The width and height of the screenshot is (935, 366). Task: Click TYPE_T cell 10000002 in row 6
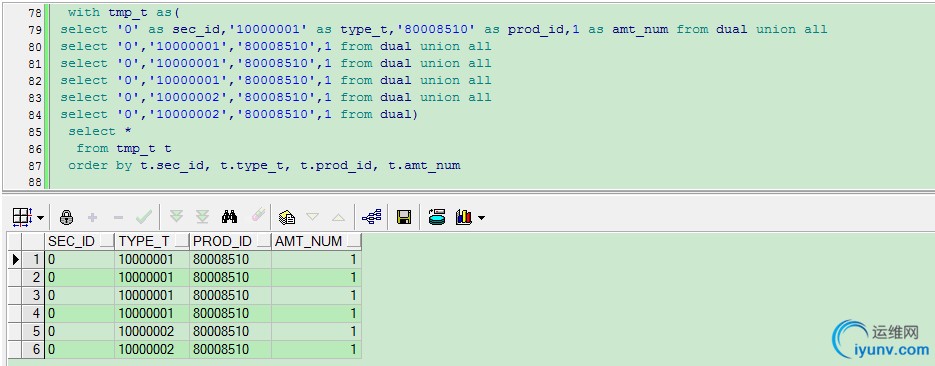pyautogui.click(x=152, y=349)
